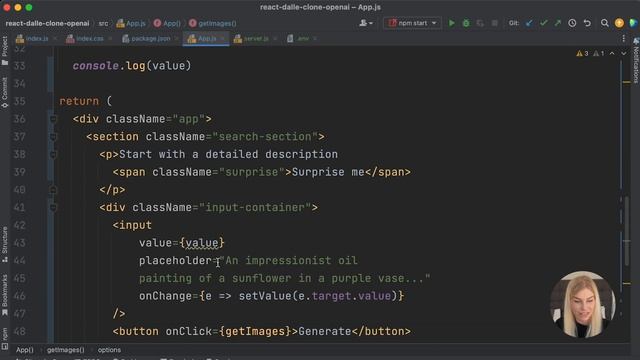This screenshot has height=360, width=640.
Task: Click App.js in the top navigation bar
Action: click(x=131, y=24)
